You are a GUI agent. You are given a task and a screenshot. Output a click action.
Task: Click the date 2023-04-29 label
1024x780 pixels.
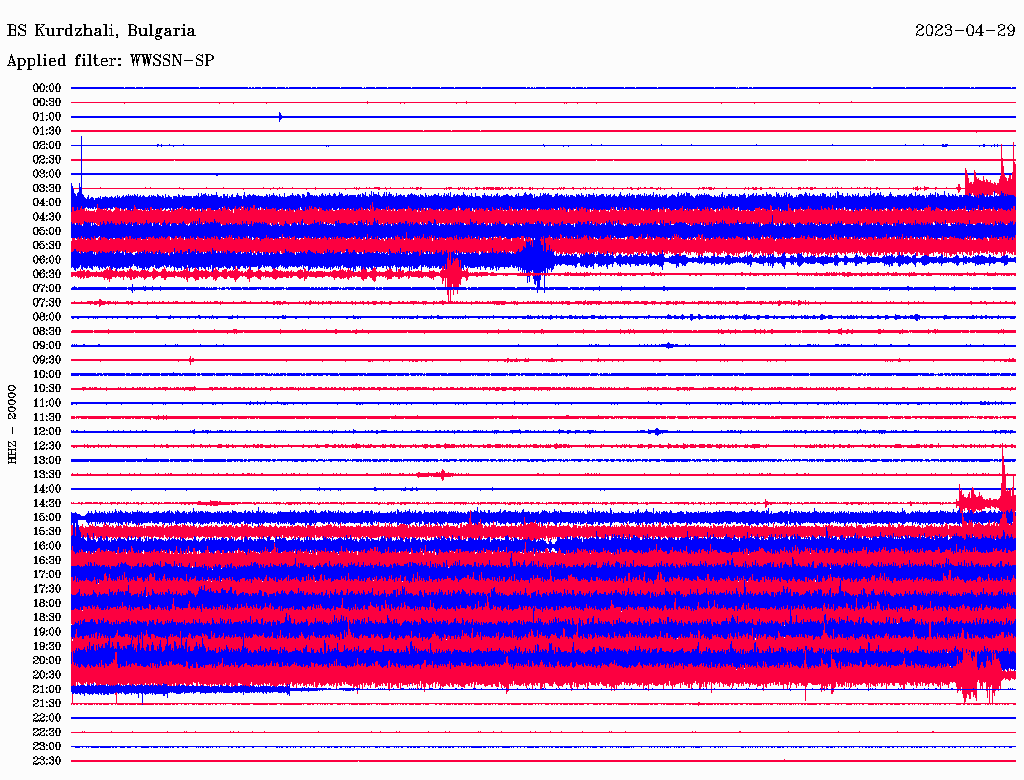964,31
